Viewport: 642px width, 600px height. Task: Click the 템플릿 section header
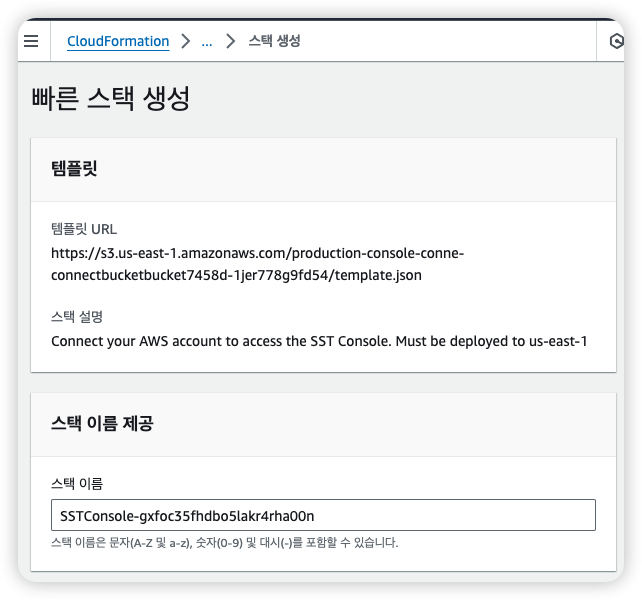tap(74, 168)
